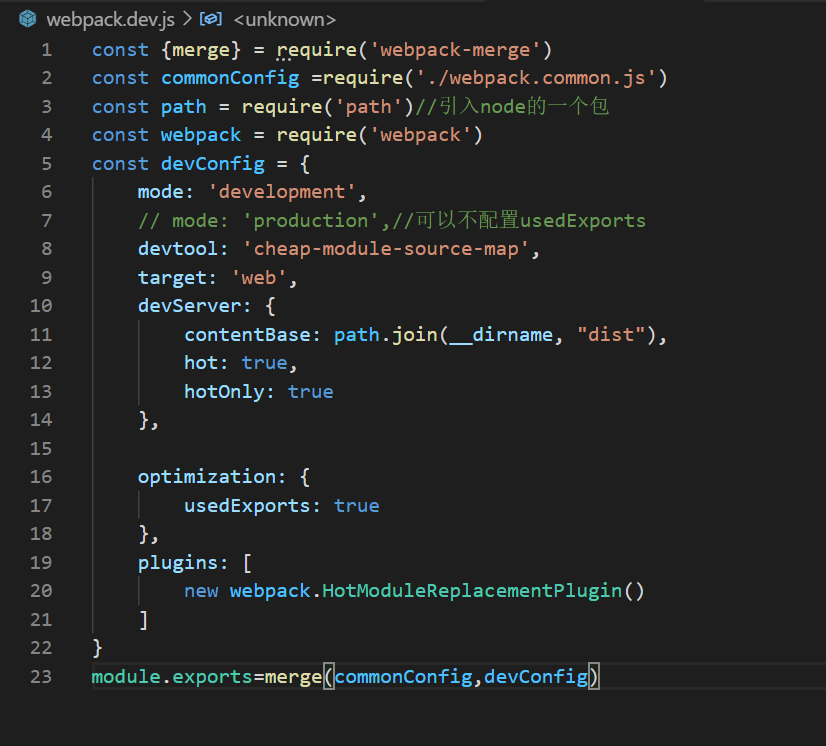
Task: Click hot: true value on line 12
Action: (264, 363)
